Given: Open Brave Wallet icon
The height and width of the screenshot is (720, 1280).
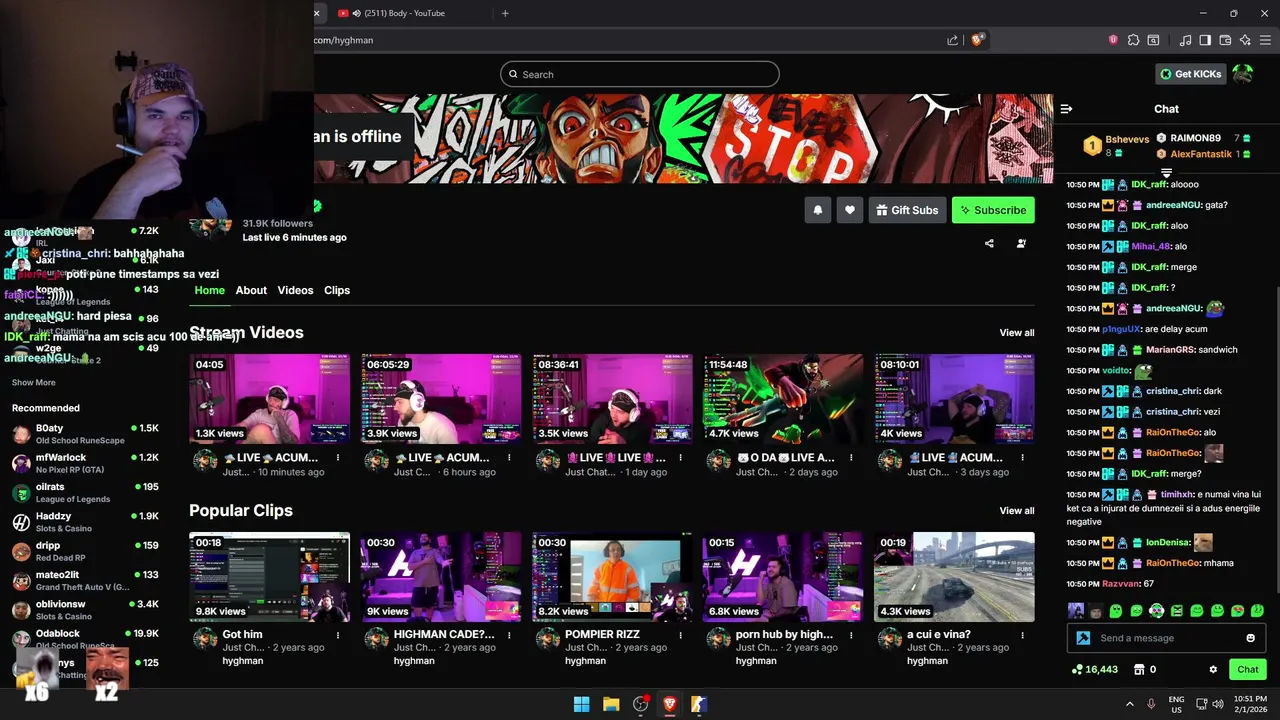Looking at the screenshot, I should (1225, 40).
